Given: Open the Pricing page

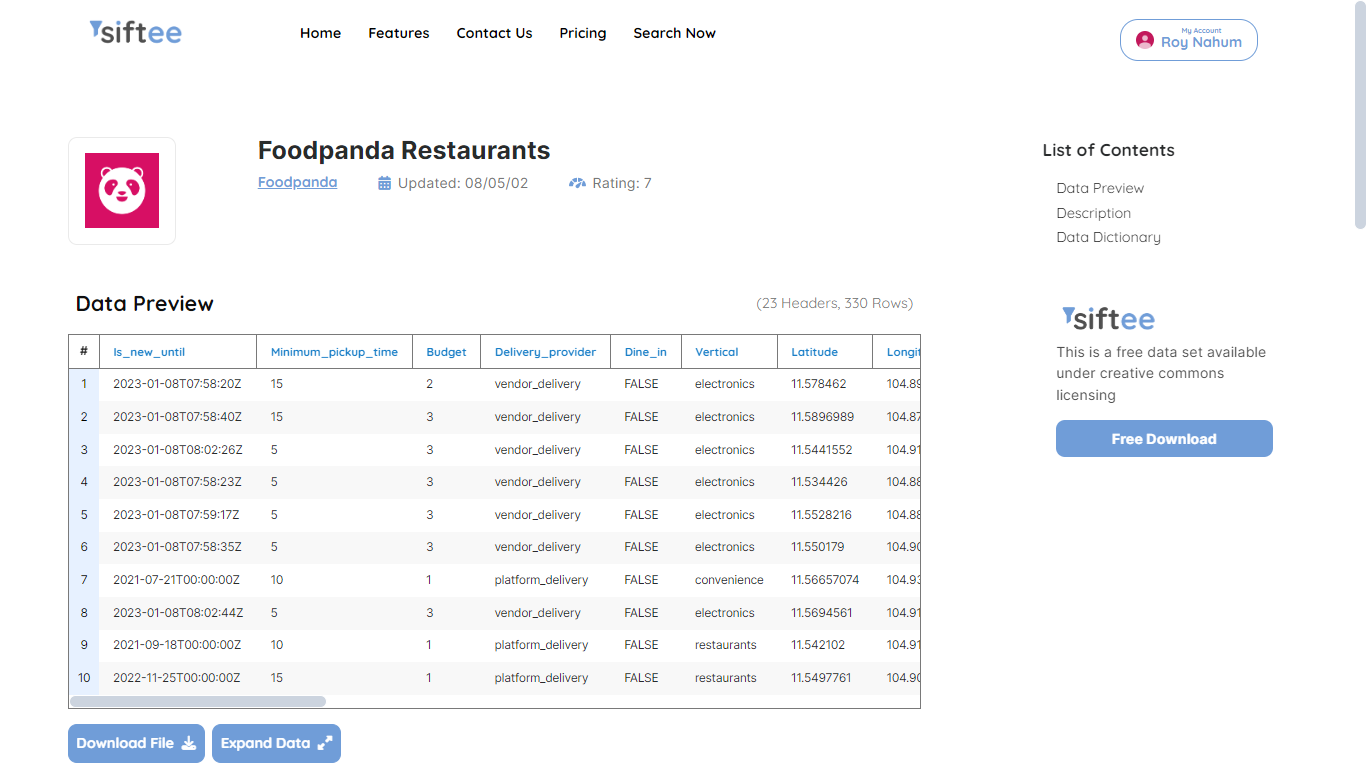Looking at the screenshot, I should pyautogui.click(x=583, y=33).
